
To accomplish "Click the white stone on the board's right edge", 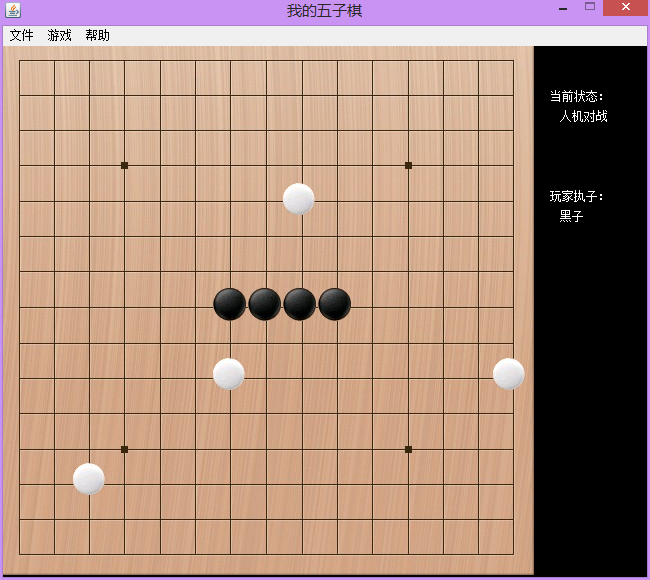I will pos(509,374).
